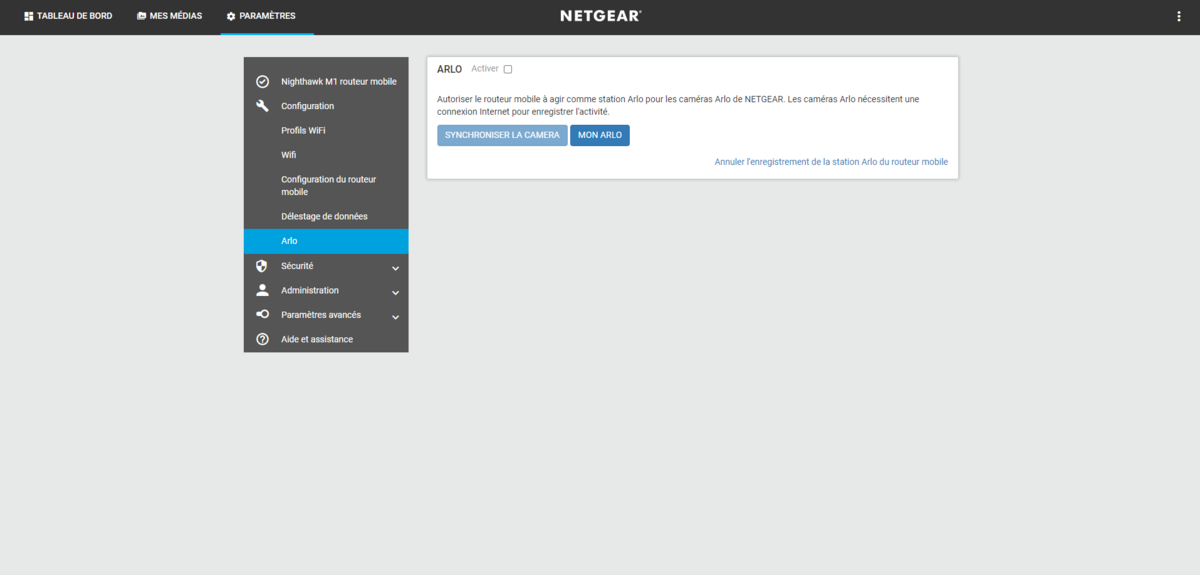The height and width of the screenshot is (575, 1200).
Task: Expand the Paramètres avancés chevron
Action: (x=395, y=317)
